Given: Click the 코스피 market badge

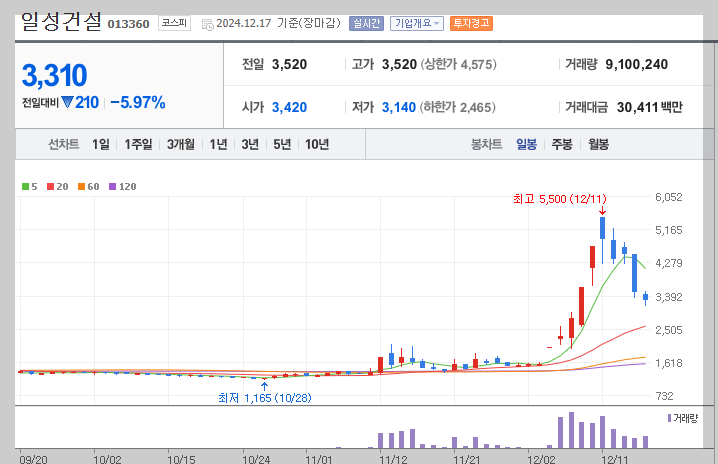Looking at the screenshot, I should tap(174, 23).
